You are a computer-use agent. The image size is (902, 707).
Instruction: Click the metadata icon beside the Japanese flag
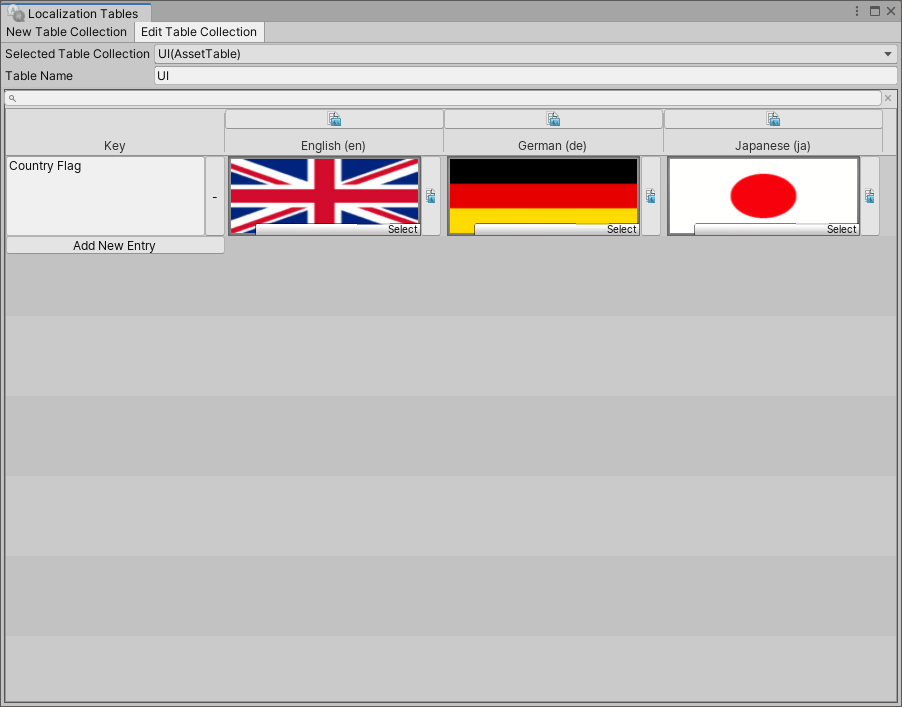870,196
